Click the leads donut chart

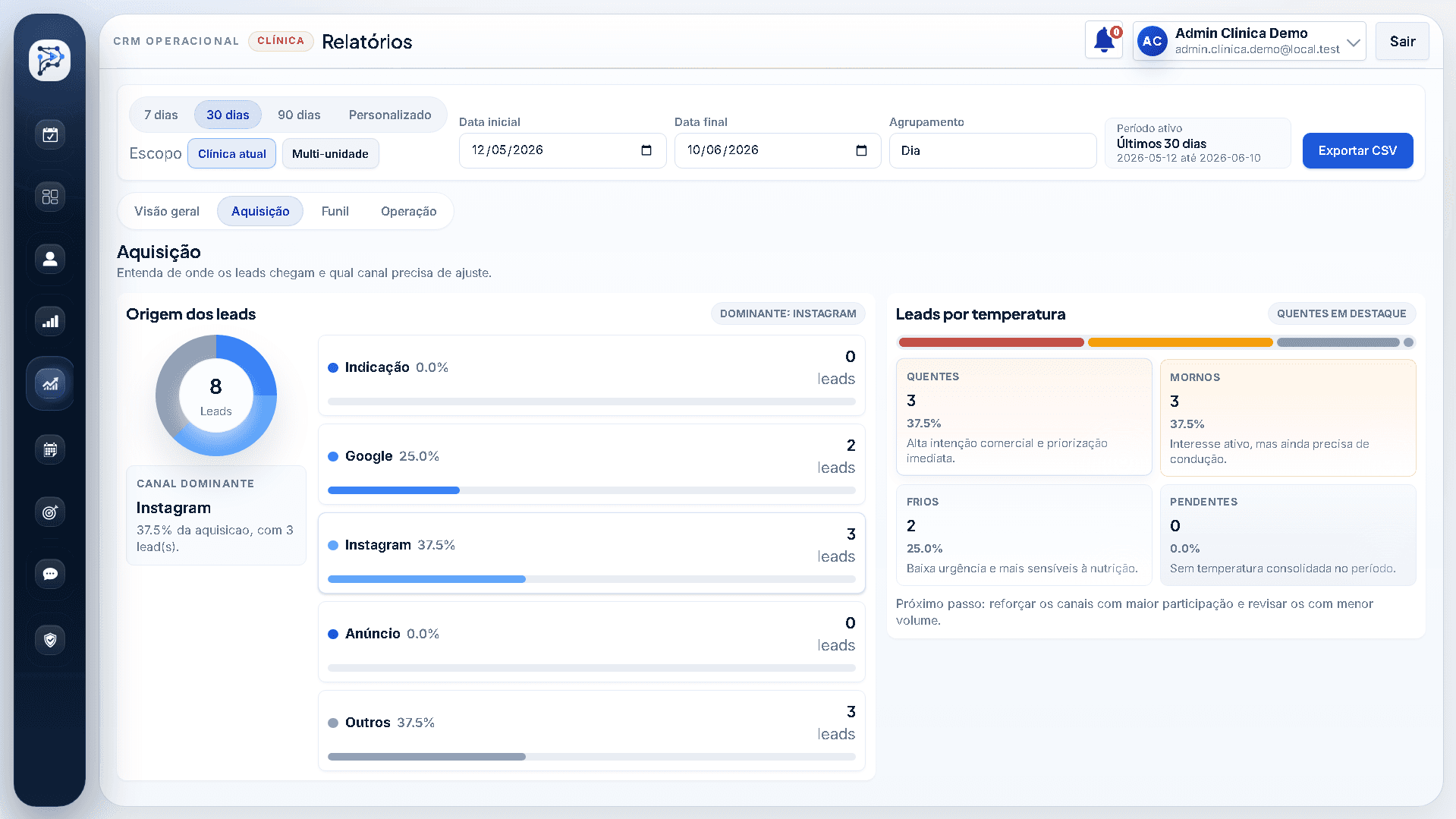pyautogui.click(x=216, y=395)
